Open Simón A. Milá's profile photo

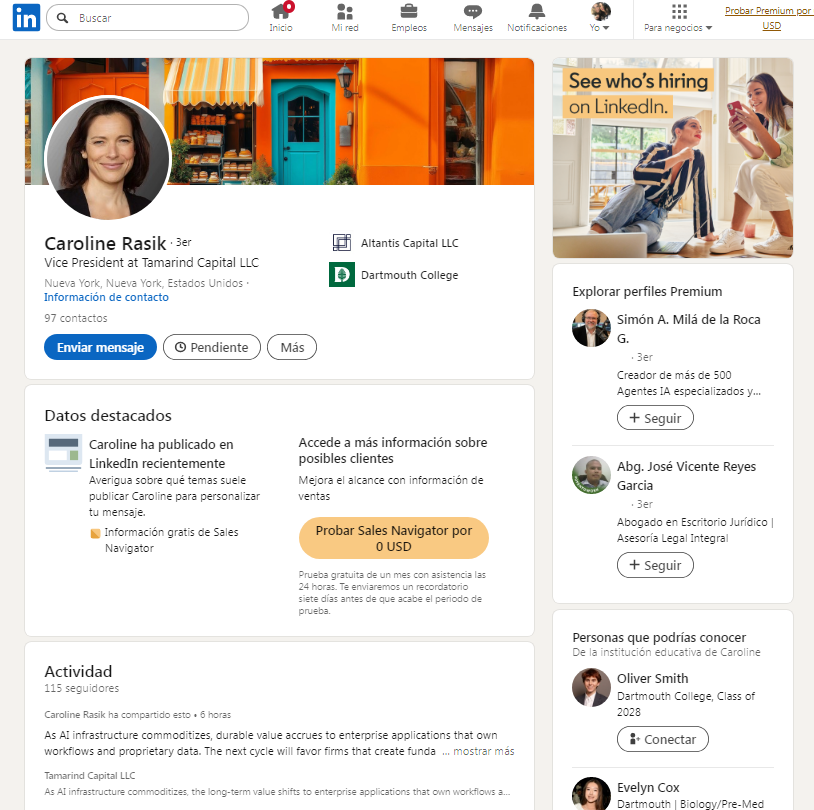[x=591, y=328]
